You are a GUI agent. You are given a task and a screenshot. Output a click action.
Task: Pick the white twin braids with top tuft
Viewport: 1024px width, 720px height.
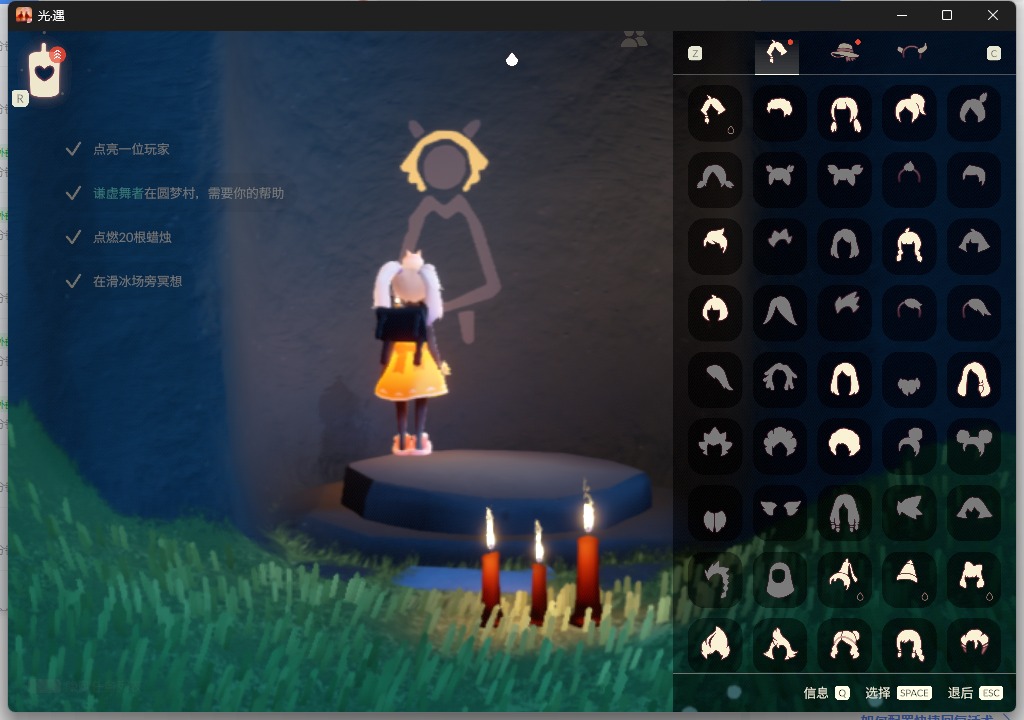(x=909, y=246)
